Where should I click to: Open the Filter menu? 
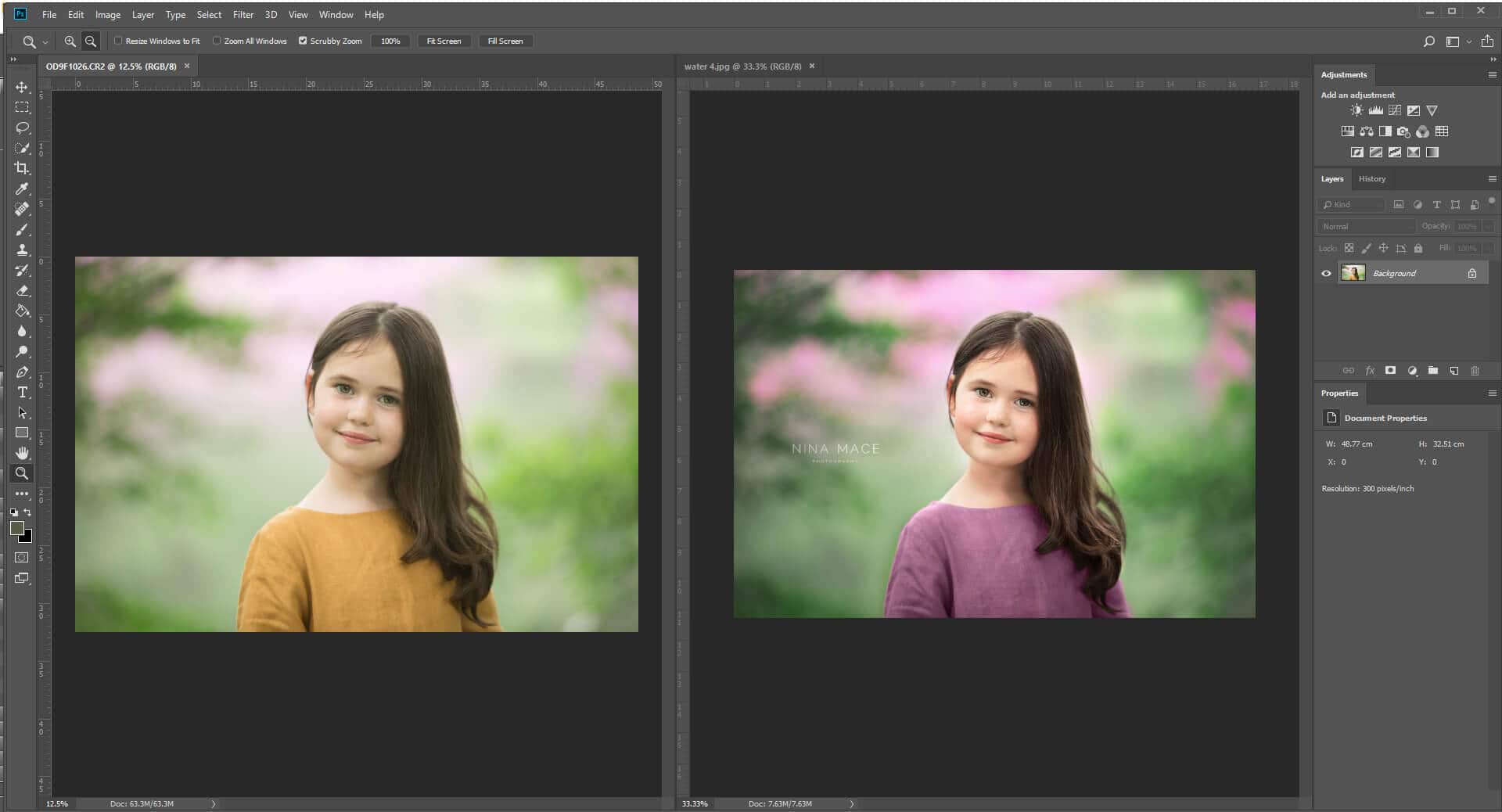pos(243,15)
